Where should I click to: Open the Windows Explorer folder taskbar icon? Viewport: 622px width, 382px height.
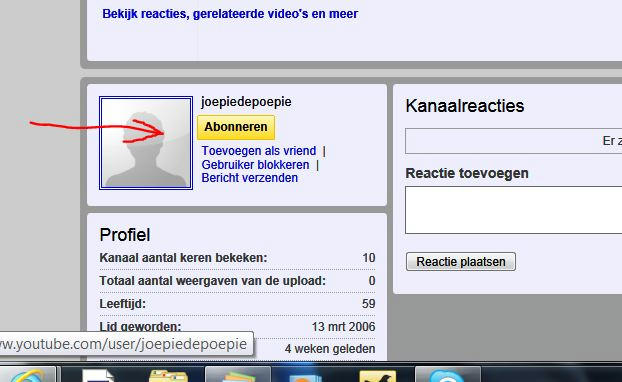[x=169, y=376]
